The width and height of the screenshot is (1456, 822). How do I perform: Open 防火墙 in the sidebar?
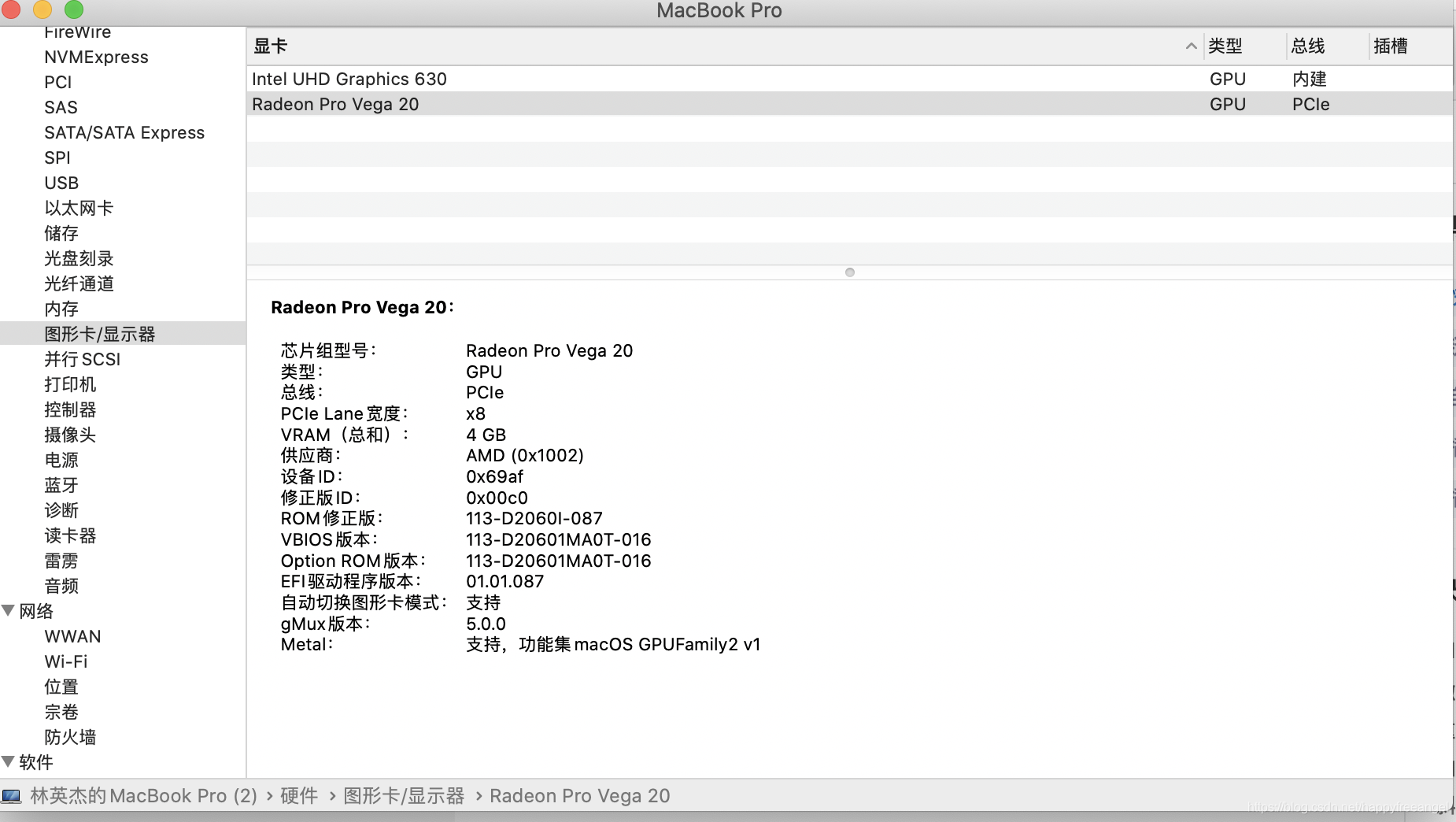tap(70, 738)
